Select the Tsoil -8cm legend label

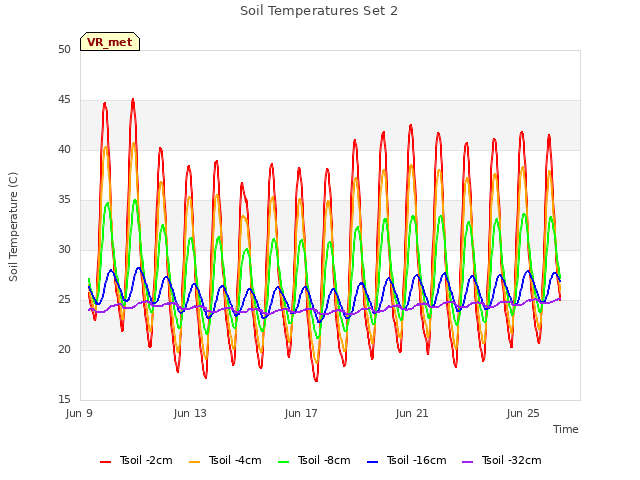(x=324, y=460)
